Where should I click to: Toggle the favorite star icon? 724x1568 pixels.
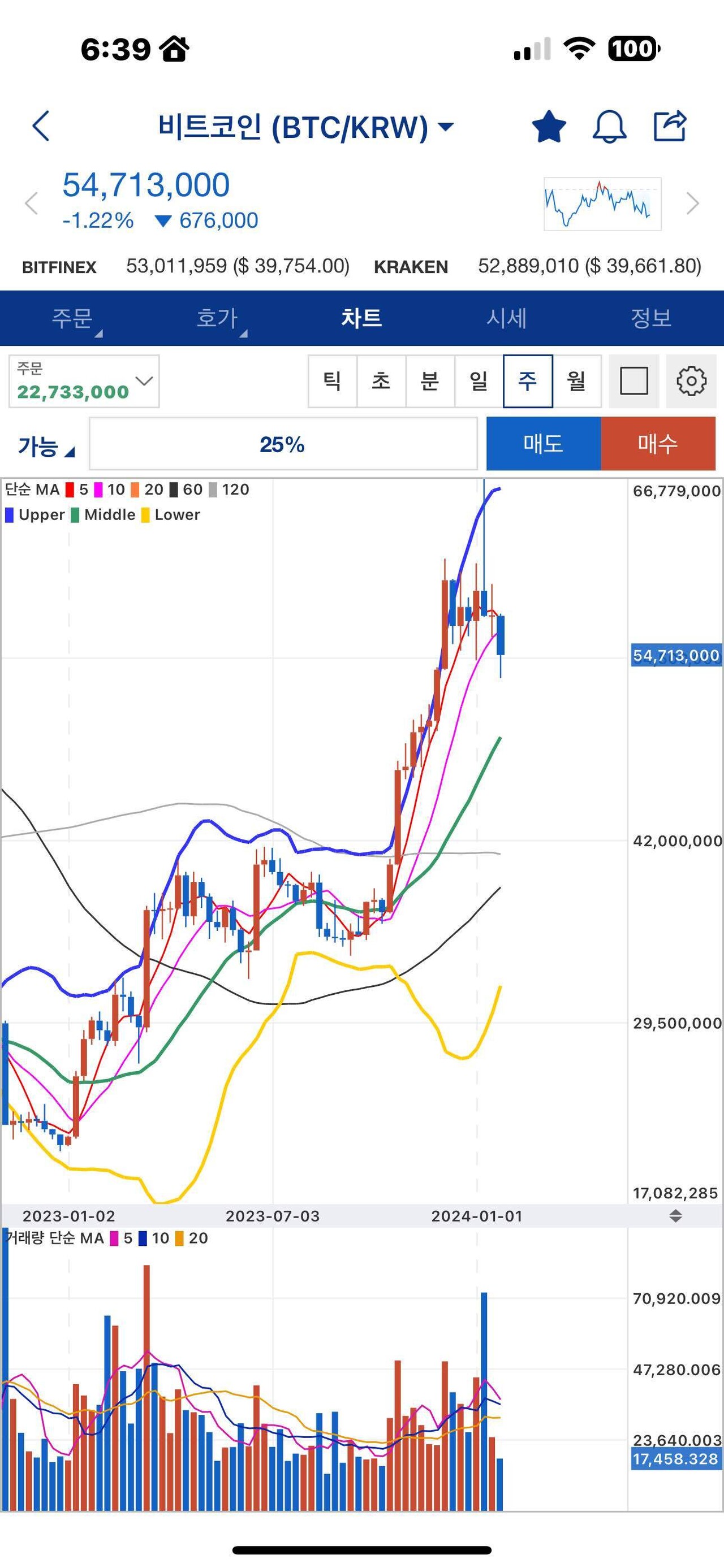(549, 126)
